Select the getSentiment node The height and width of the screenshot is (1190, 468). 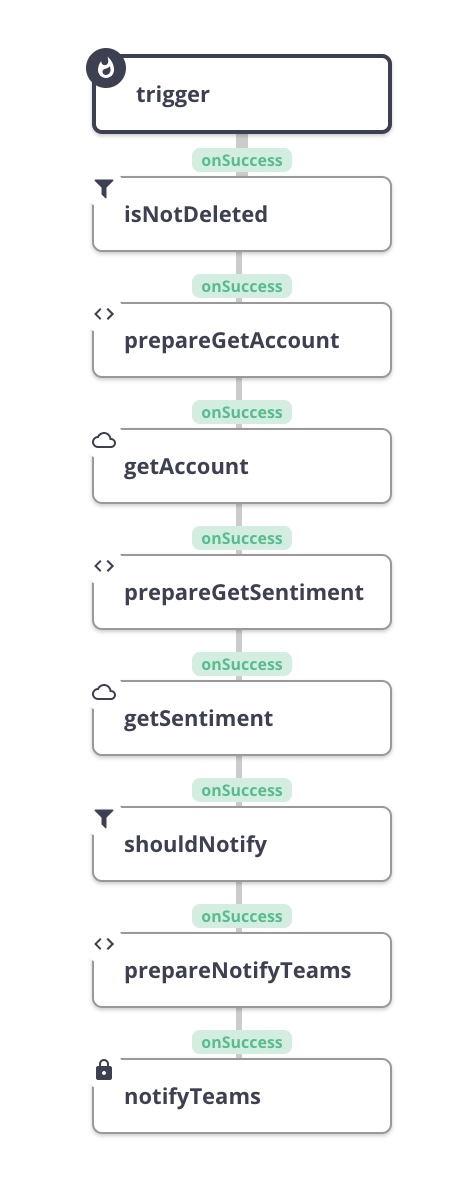click(x=242, y=718)
